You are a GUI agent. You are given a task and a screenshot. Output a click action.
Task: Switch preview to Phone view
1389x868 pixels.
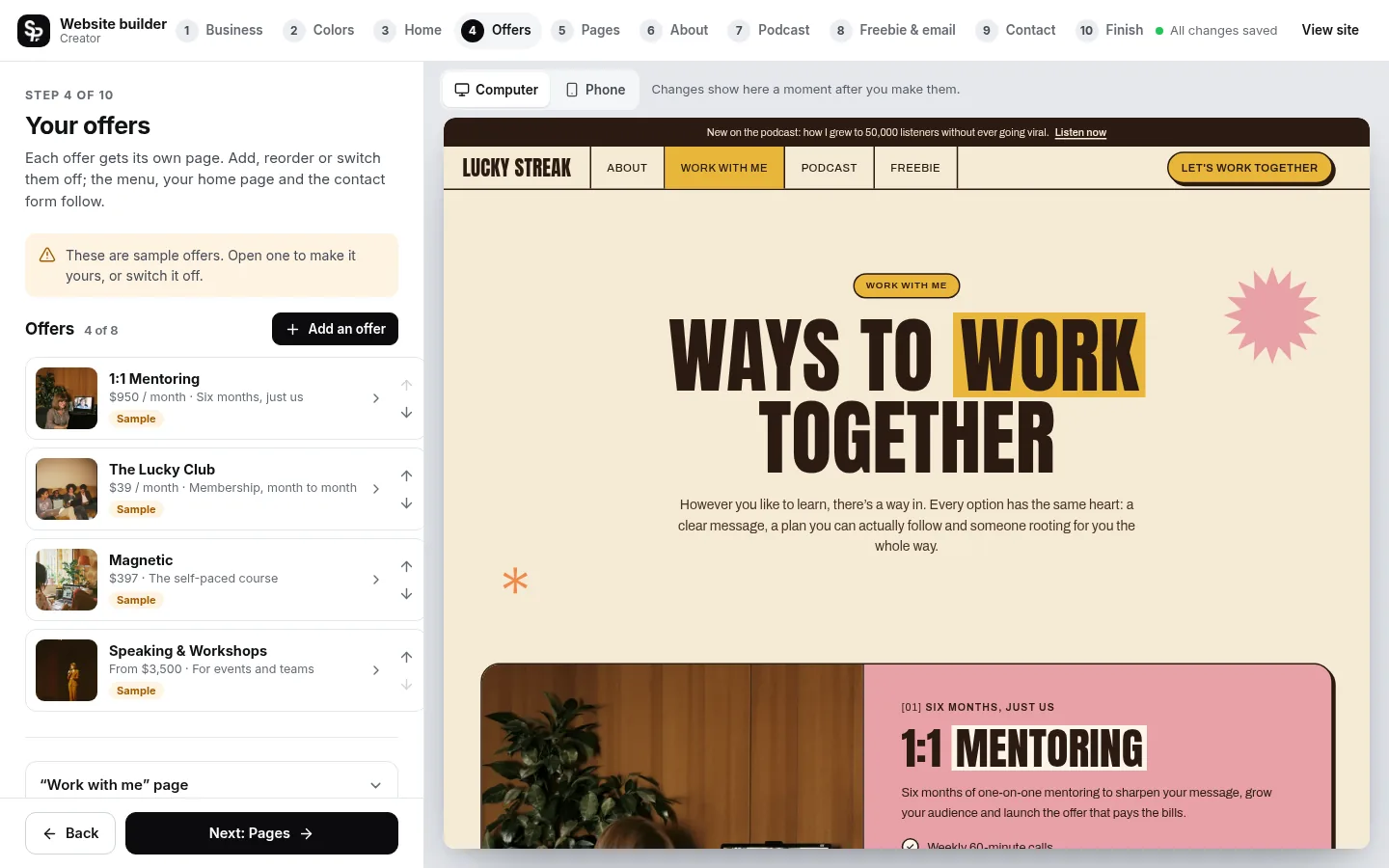pyautogui.click(x=595, y=90)
